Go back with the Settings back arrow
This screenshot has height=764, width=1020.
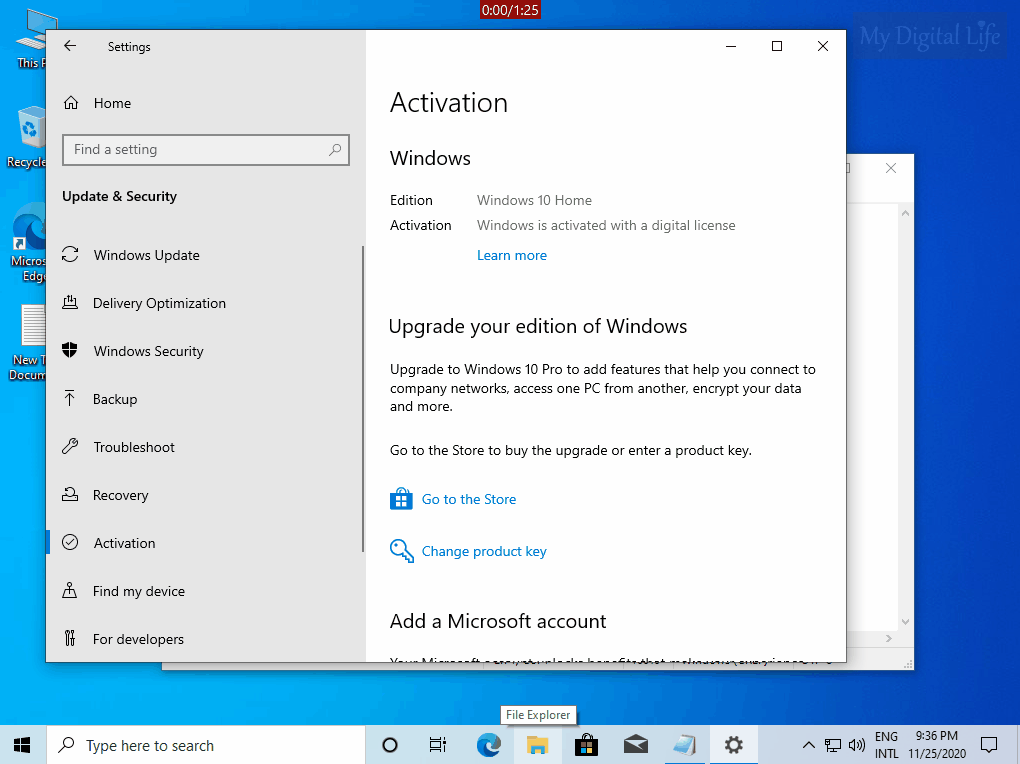click(70, 46)
